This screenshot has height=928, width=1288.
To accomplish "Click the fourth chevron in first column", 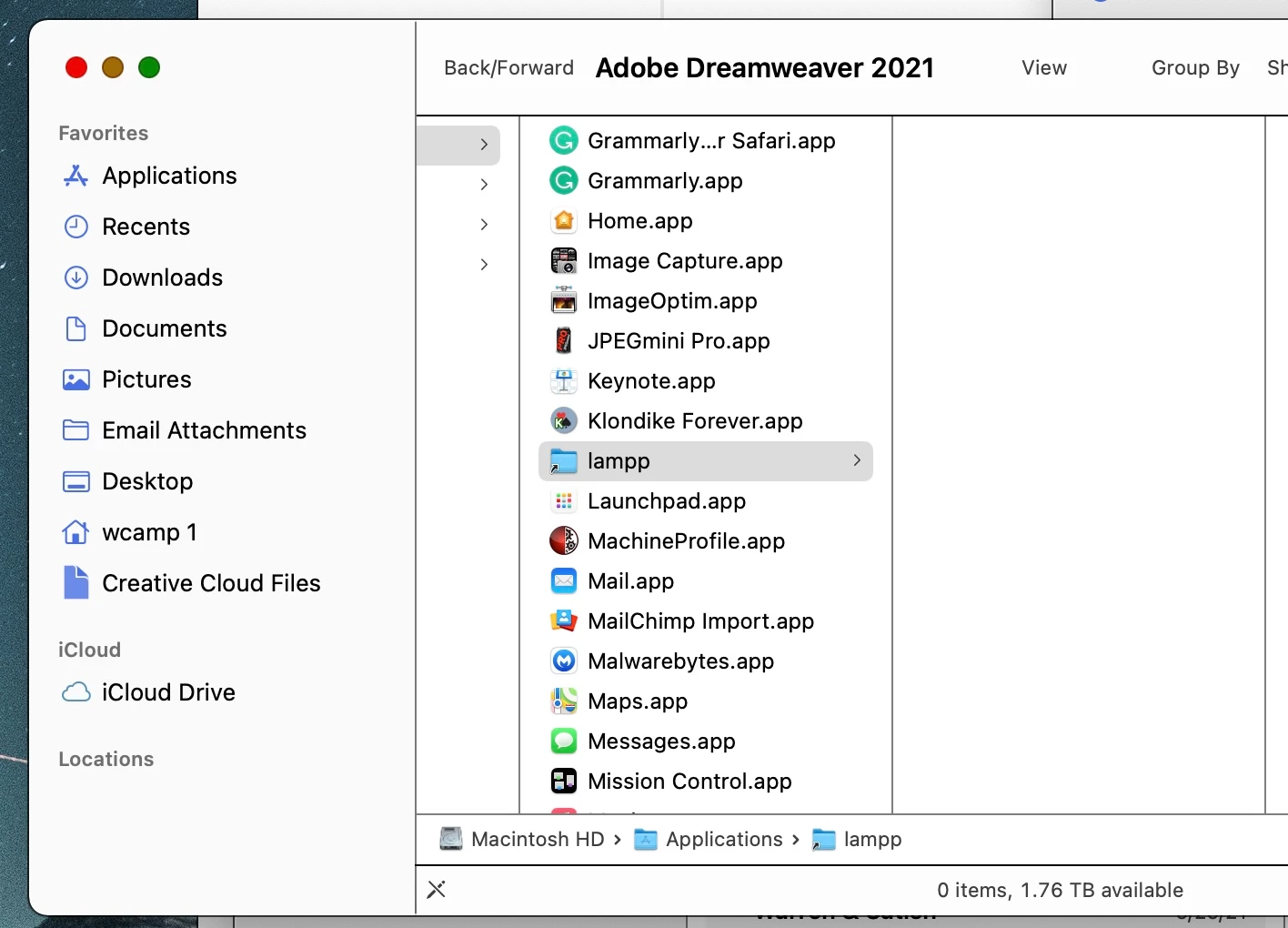I will tap(484, 265).
